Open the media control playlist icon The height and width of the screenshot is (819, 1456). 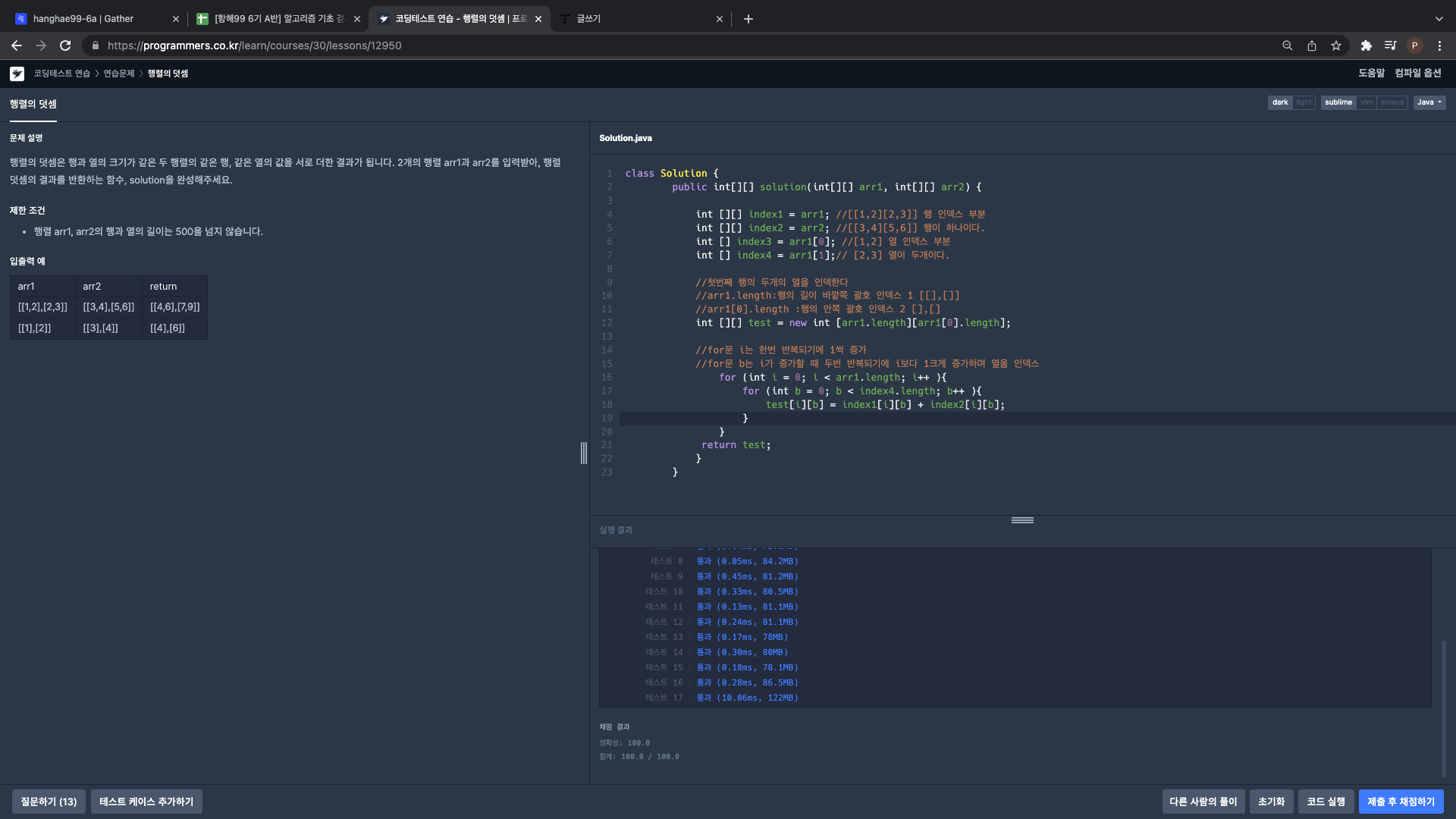(x=1389, y=45)
